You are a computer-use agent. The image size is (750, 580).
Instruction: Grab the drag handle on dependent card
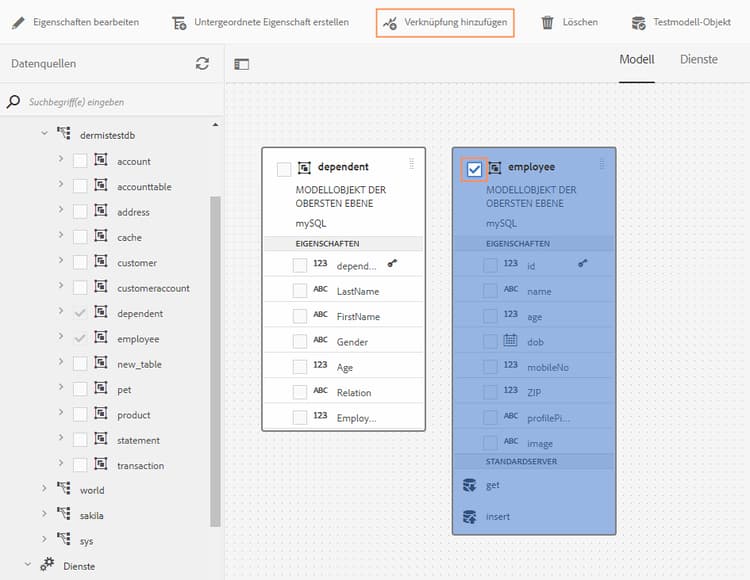(x=411, y=164)
